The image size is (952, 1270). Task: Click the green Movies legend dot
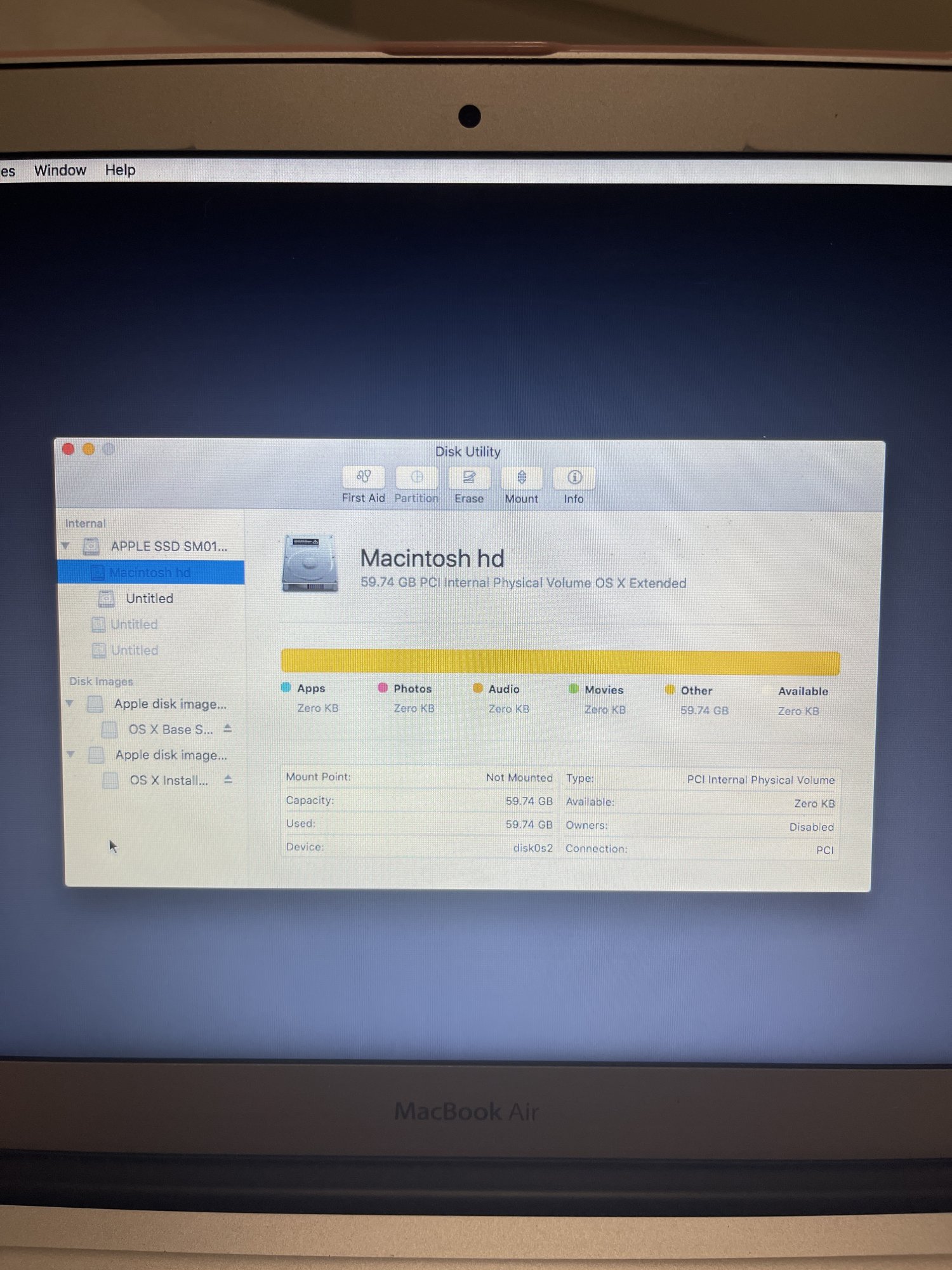574,689
